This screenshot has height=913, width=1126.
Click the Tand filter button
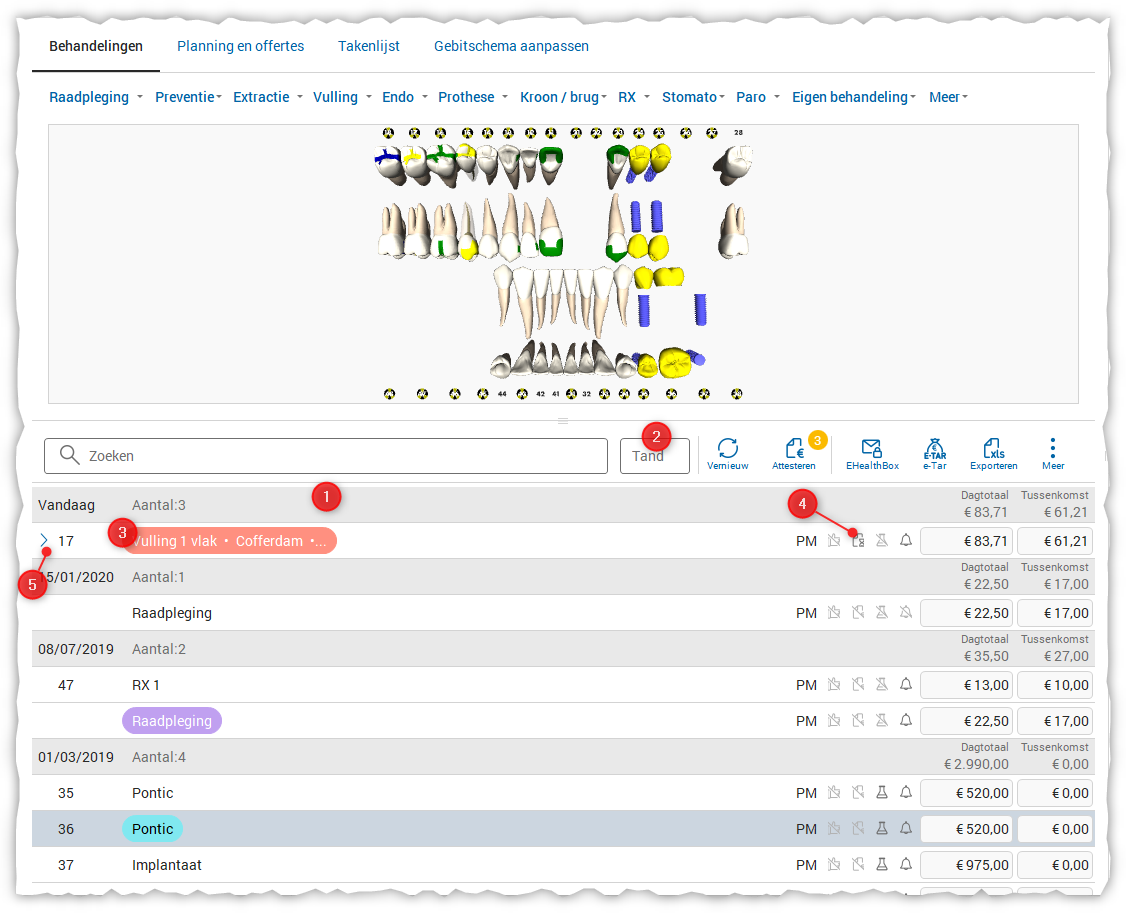(x=654, y=456)
